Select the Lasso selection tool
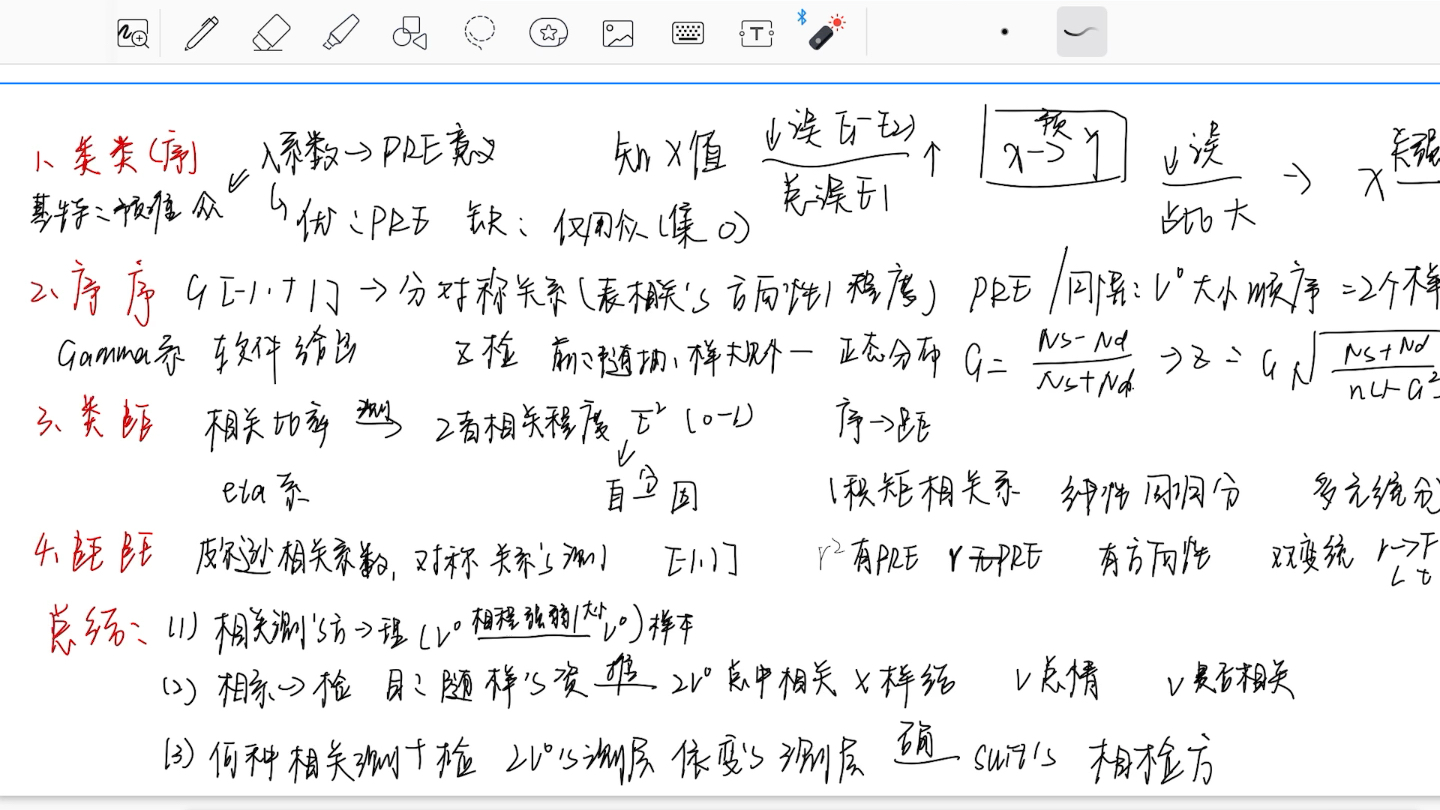This screenshot has height=810, width=1440. pos(480,32)
